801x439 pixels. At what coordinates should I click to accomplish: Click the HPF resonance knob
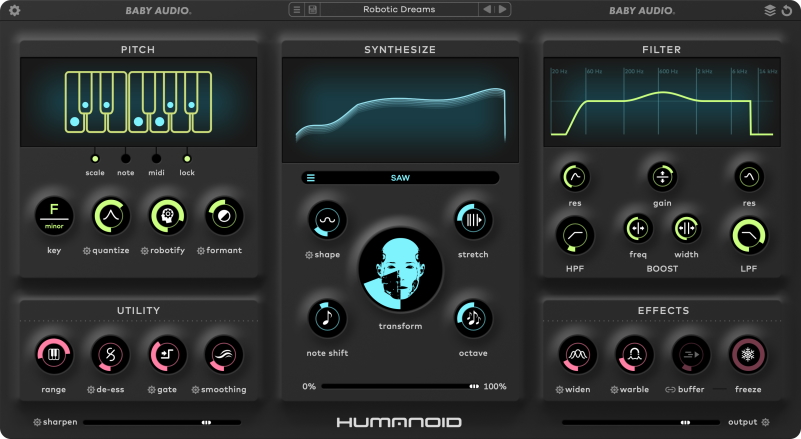pos(575,177)
